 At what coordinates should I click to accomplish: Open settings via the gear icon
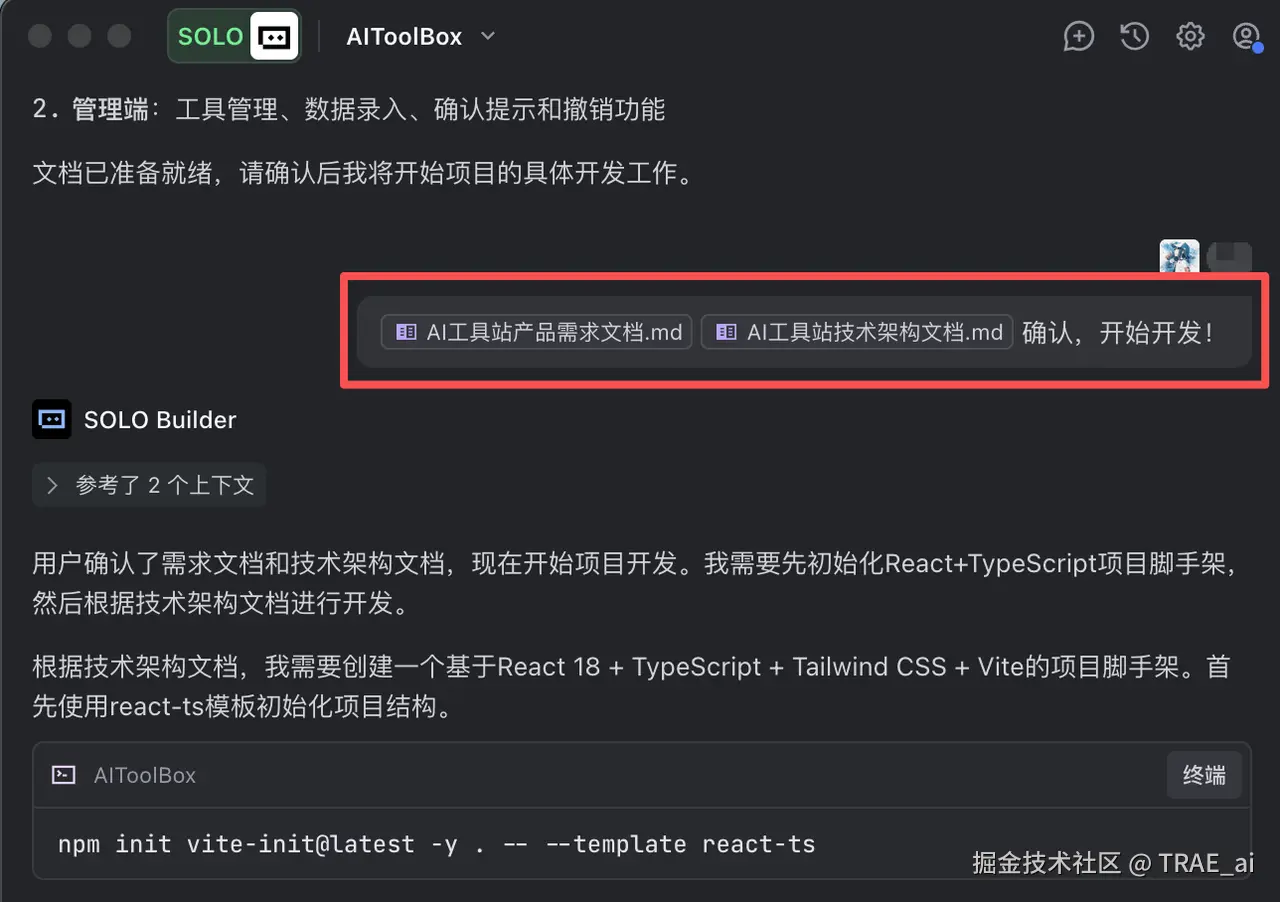click(x=1190, y=37)
